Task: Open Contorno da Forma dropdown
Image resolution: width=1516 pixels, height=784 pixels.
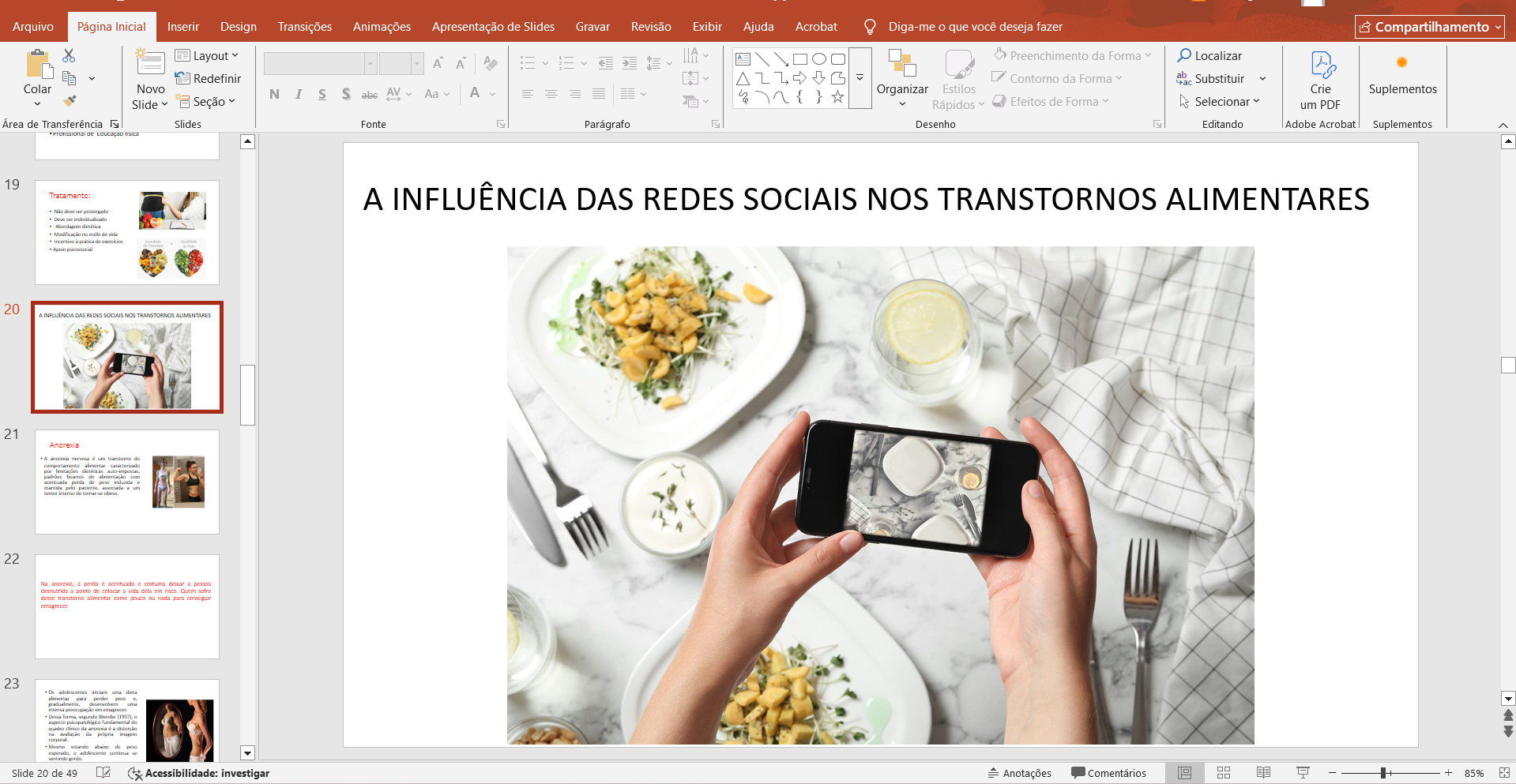Action: [1058, 78]
